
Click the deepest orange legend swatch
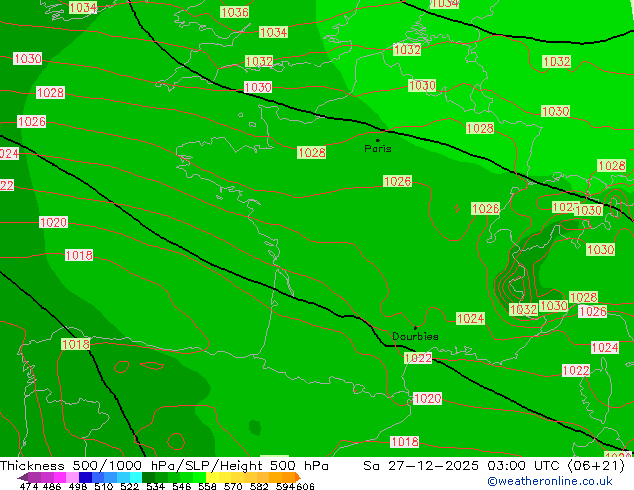pos(289,477)
